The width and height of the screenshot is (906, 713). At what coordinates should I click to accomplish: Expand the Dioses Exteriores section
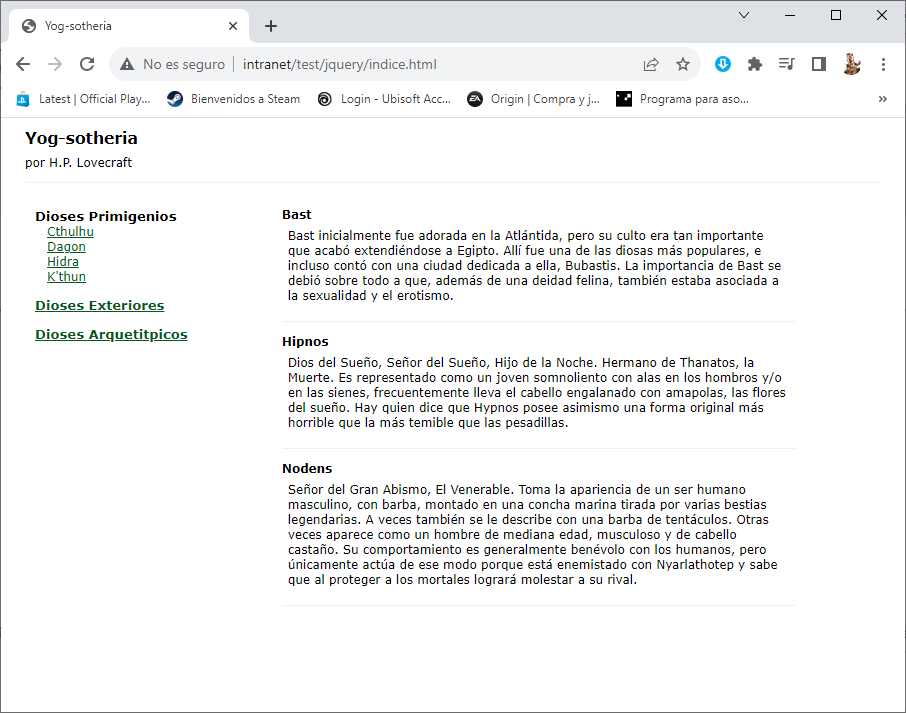click(99, 306)
